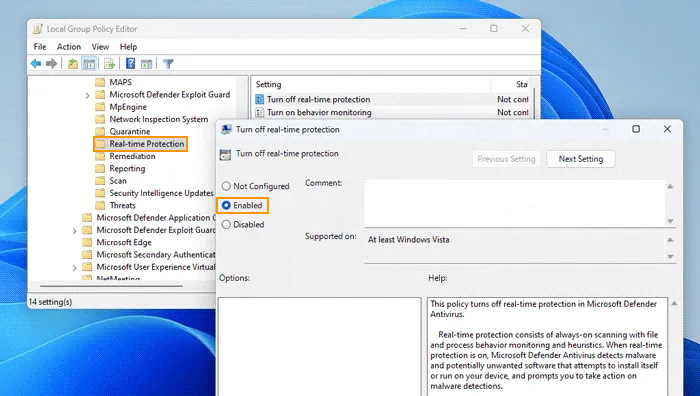Open the View menu

tap(100, 46)
